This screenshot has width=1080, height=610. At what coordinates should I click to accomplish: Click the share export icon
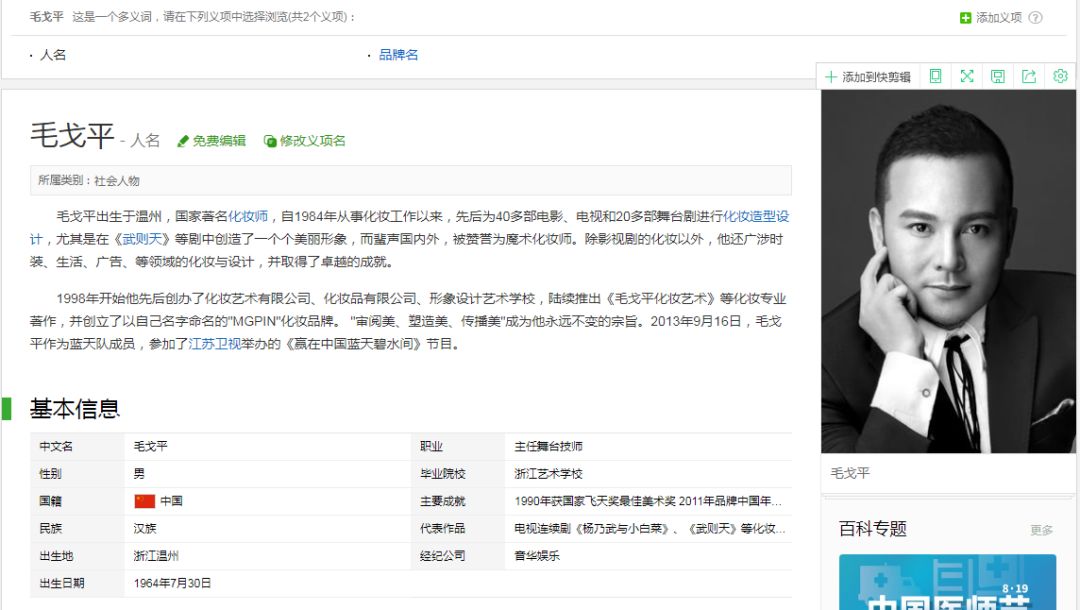pyautogui.click(x=1028, y=76)
